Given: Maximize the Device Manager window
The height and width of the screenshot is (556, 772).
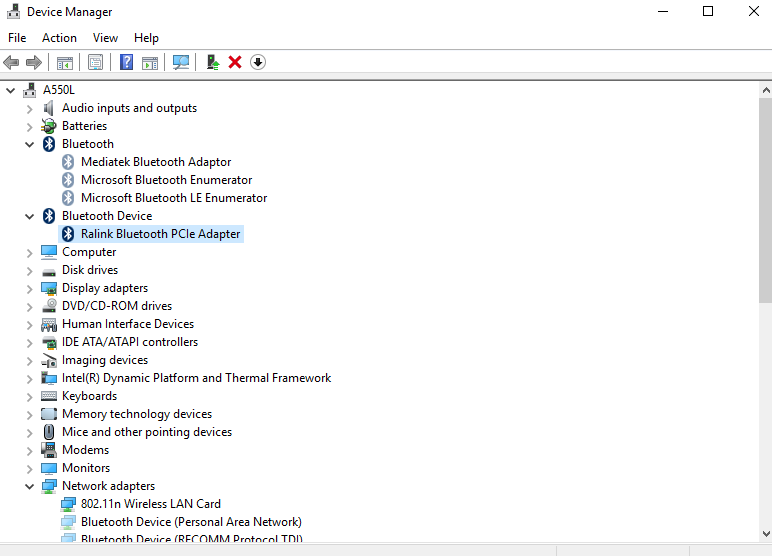Looking at the screenshot, I should click(x=708, y=11).
